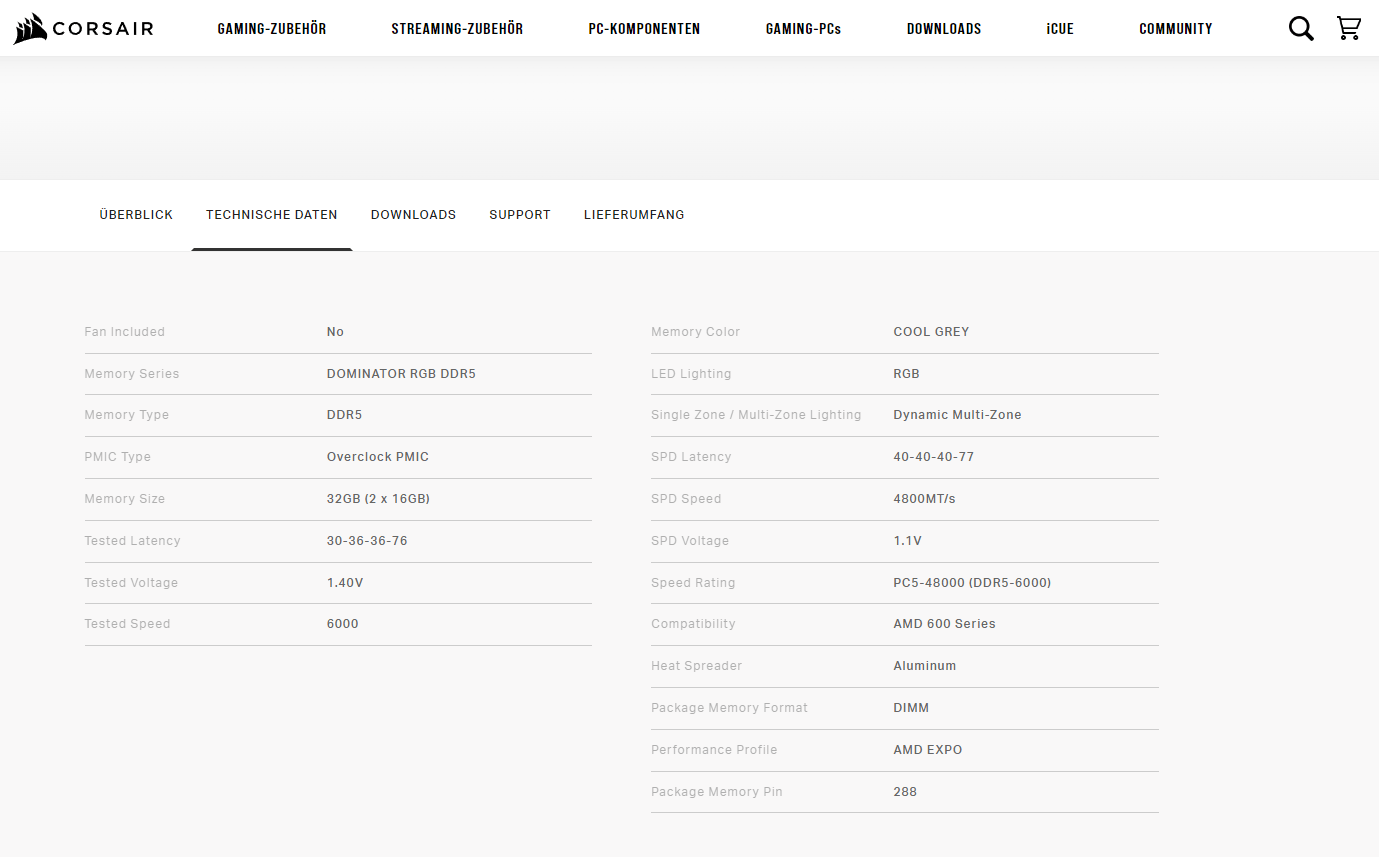
Task: Open the COMMUNITY menu
Action: click(x=1176, y=29)
